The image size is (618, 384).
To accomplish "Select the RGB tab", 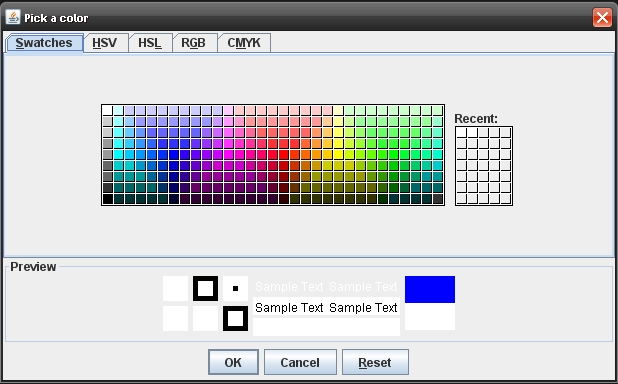I will pos(194,43).
